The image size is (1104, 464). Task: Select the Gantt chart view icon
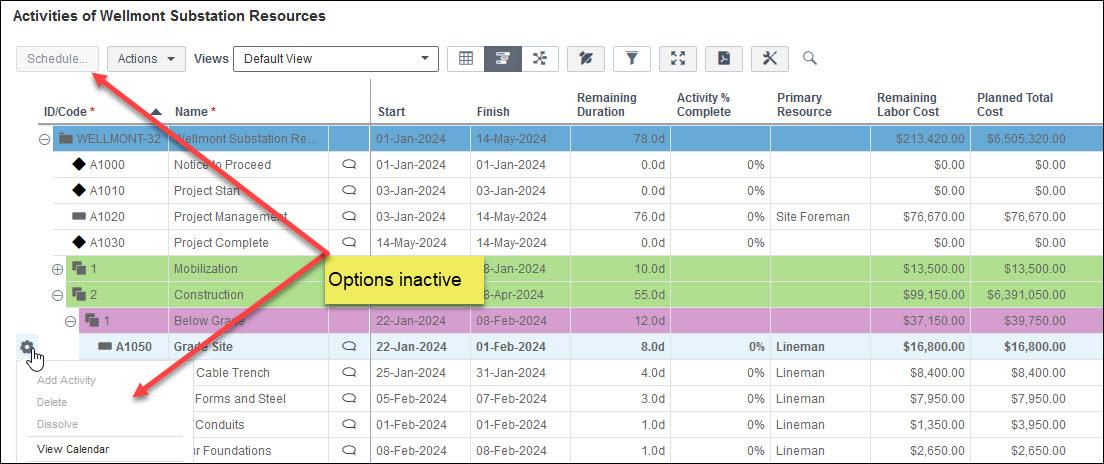coord(503,58)
